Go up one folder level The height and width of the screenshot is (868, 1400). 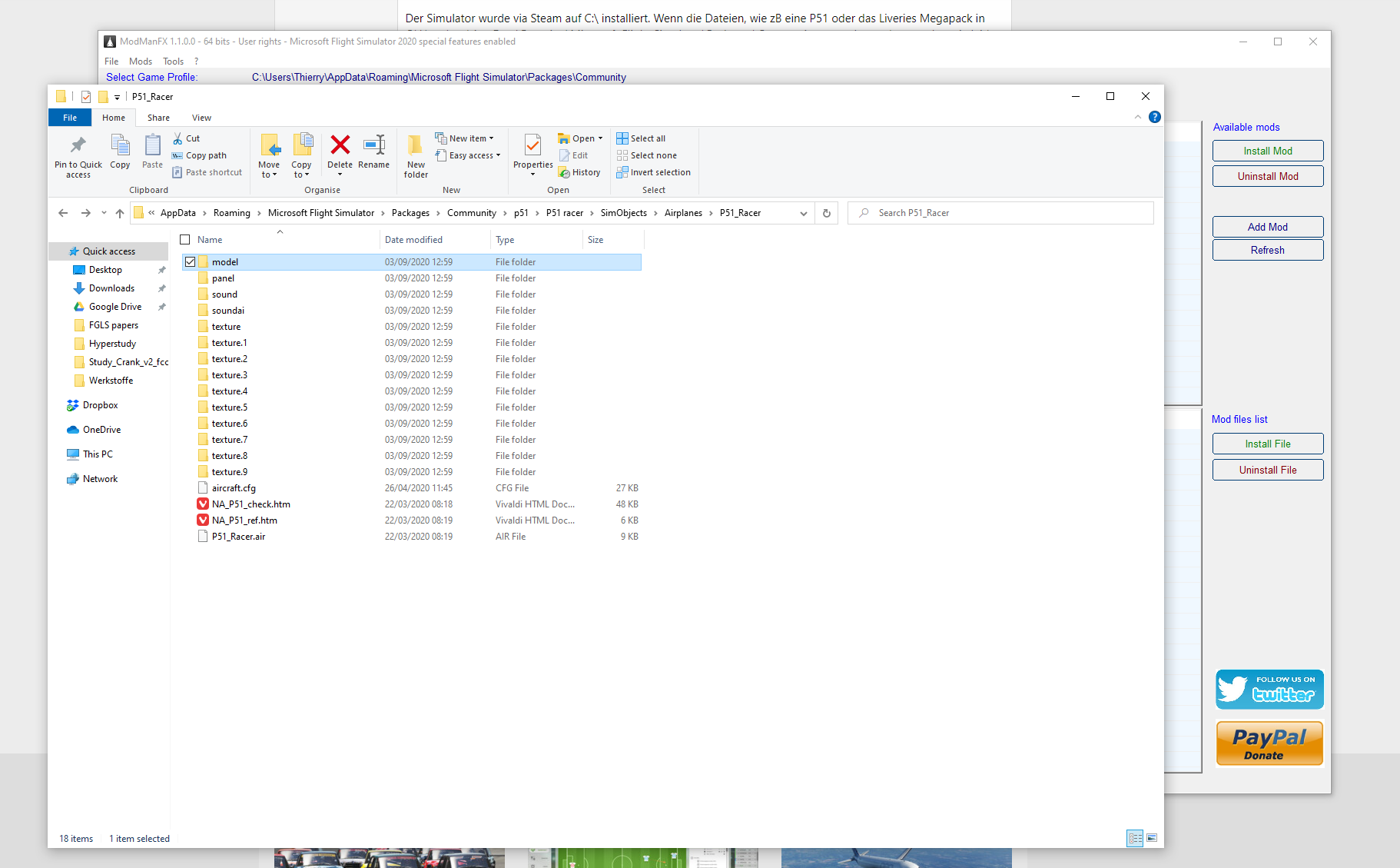pos(120,213)
